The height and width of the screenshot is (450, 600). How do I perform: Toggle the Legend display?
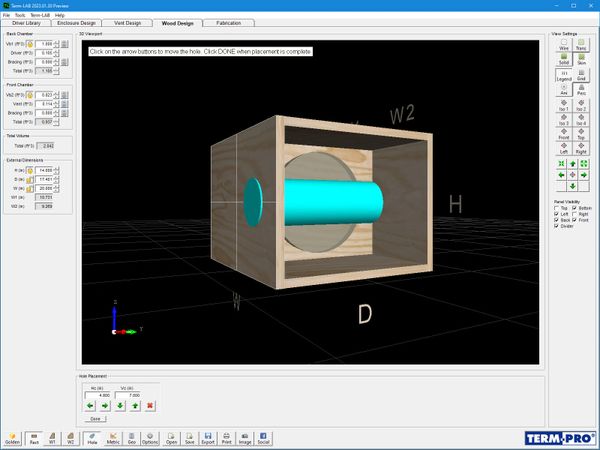coord(564,75)
